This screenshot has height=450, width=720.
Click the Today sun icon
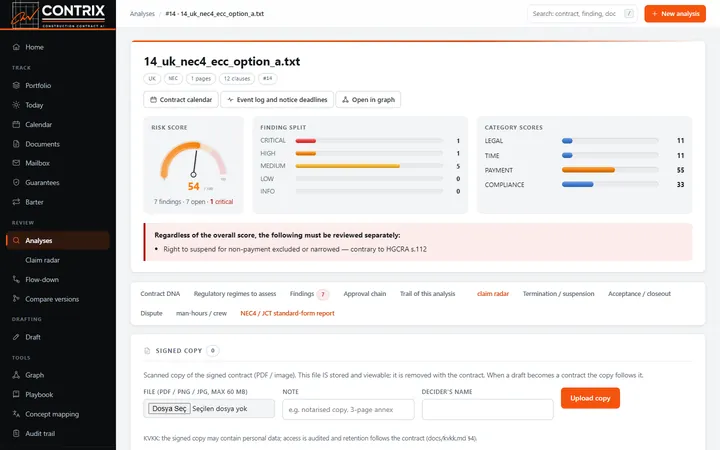16,105
